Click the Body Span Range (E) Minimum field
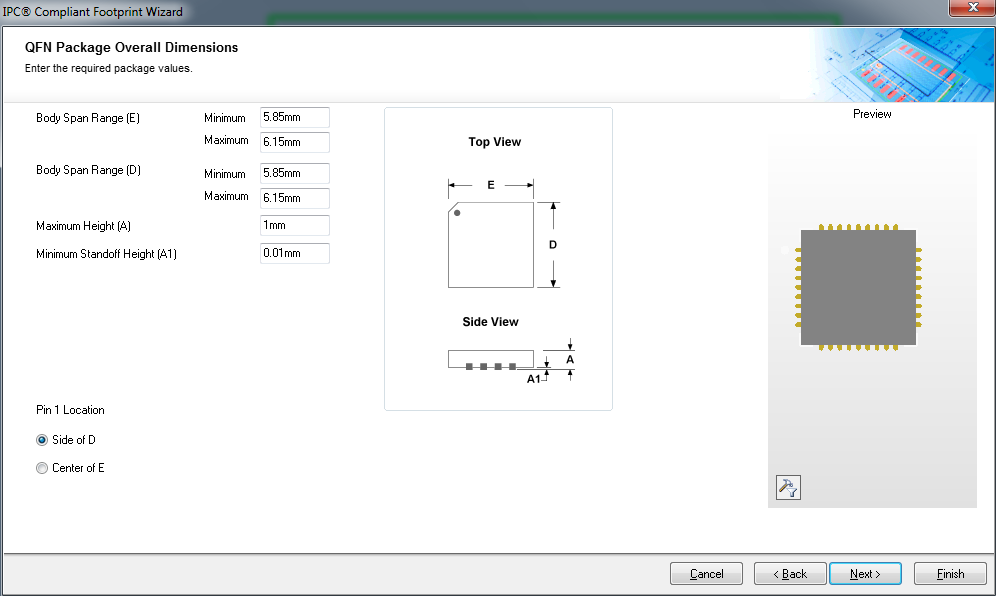This screenshot has height=596, width=996. tap(294, 118)
